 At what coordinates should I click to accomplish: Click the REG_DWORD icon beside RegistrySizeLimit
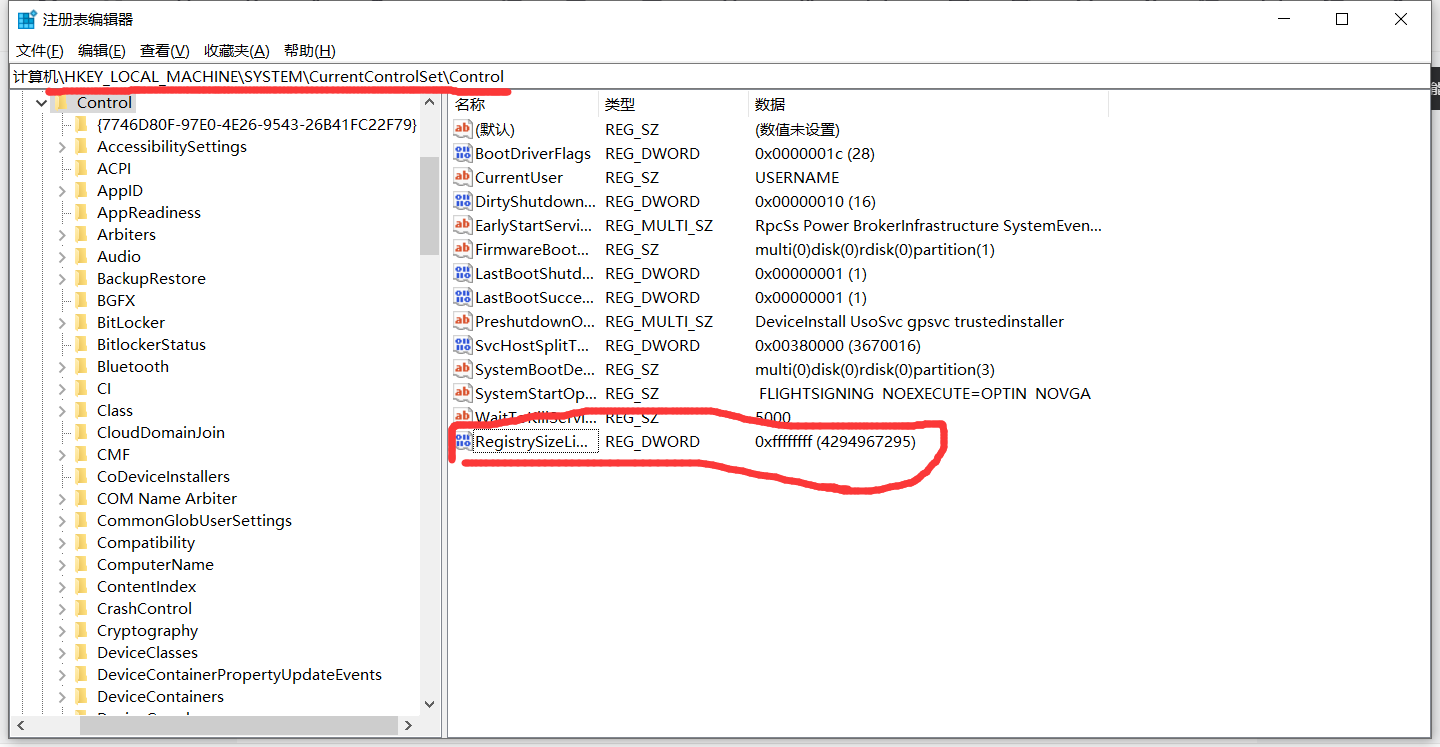coord(463,441)
